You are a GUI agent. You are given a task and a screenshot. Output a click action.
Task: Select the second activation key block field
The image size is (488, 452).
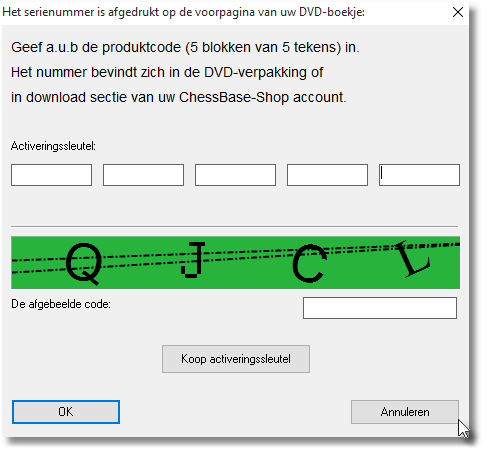143,175
